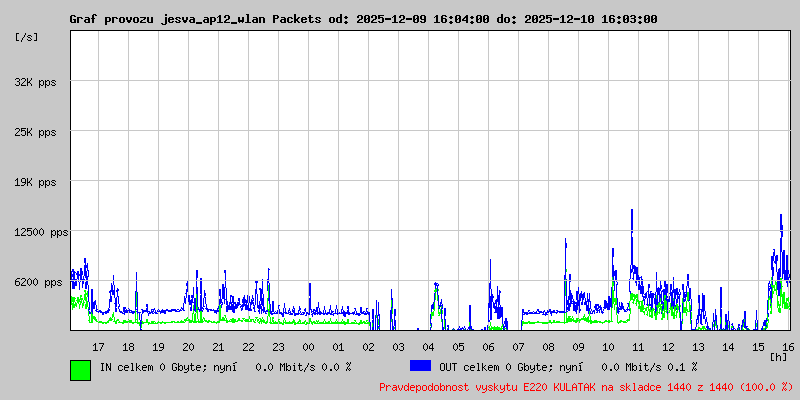Click hour label '22' on time axis

[248, 347]
